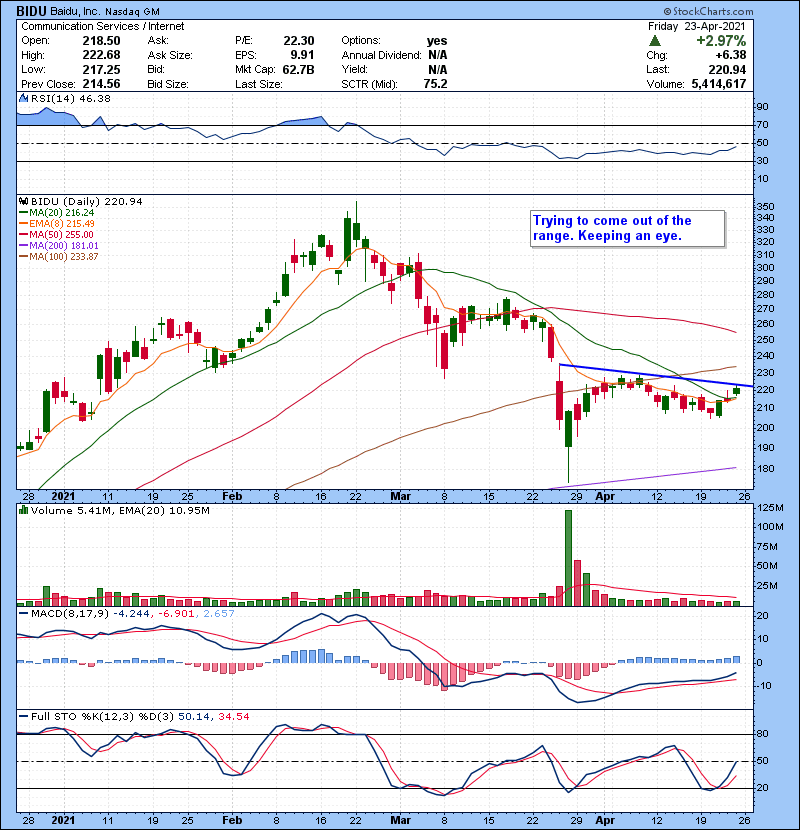800x830 pixels.
Task: Click the Yield N/A value
Action: (x=438, y=70)
